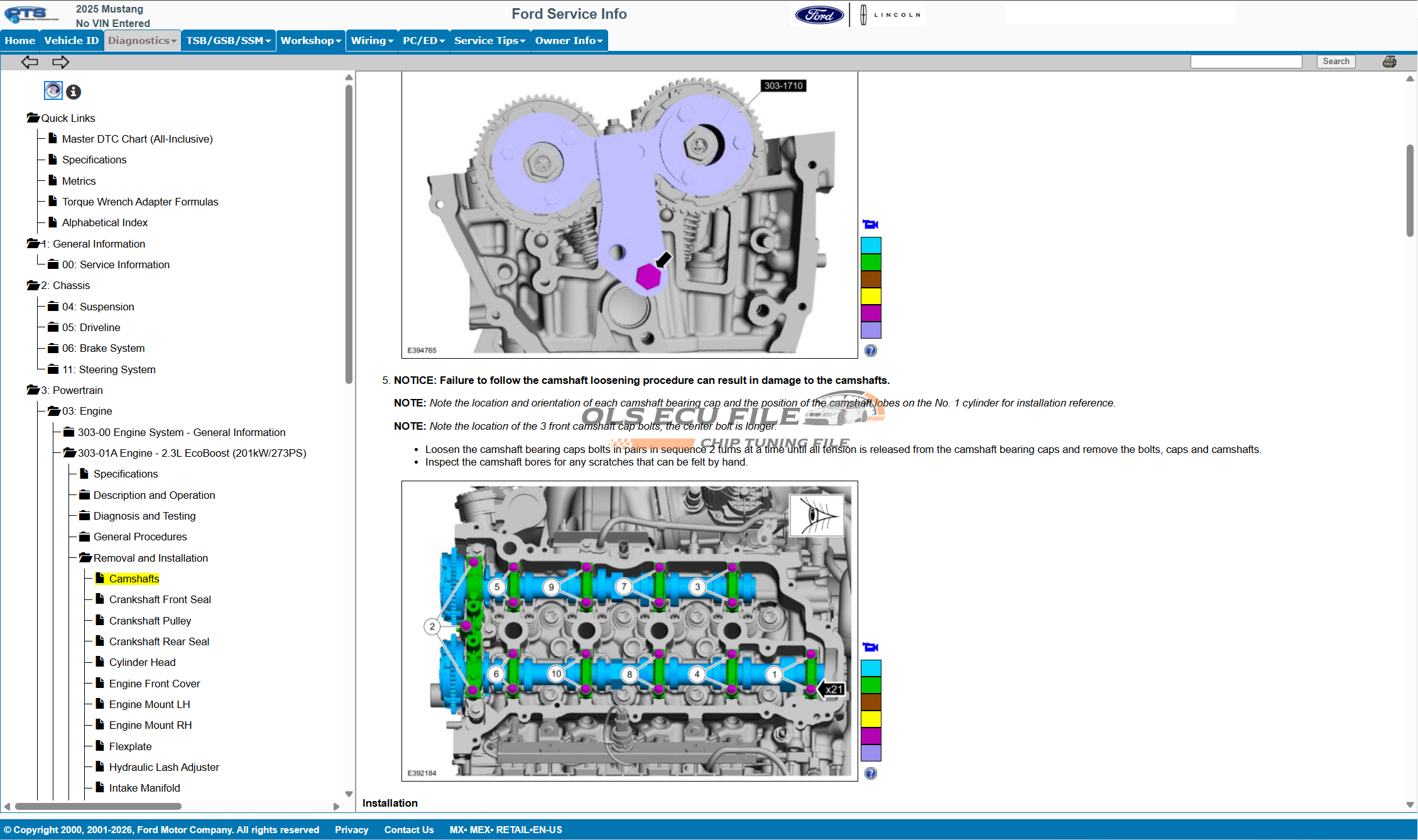Screen dimensions: 1418x840
Task: Open the Workshop dropdown menu
Action: [310, 40]
